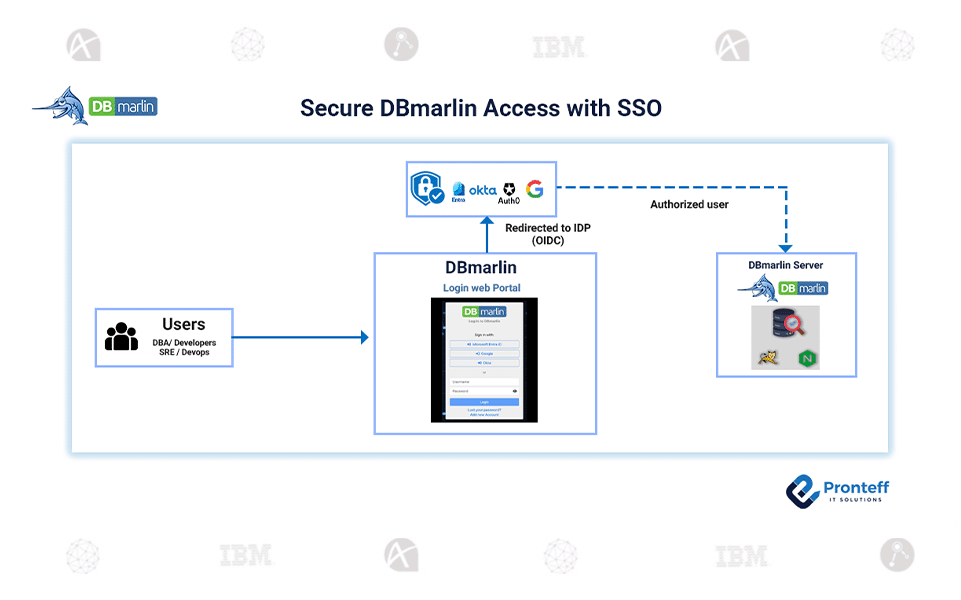Click the title Secure DBmarlin Access with SSO
Screen dimensions: 961x600
pyautogui.click(x=481, y=108)
